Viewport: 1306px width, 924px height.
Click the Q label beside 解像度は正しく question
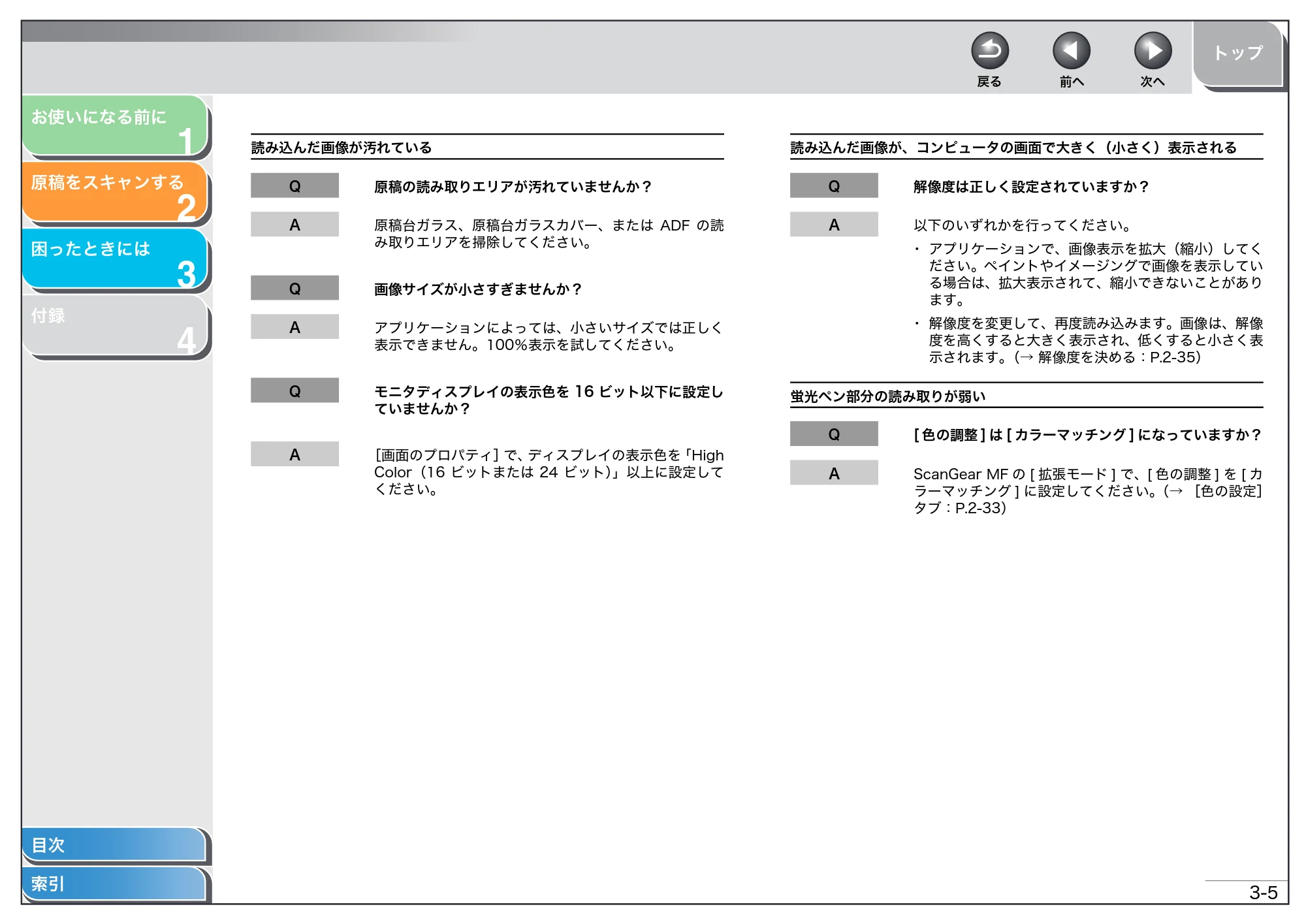834,186
